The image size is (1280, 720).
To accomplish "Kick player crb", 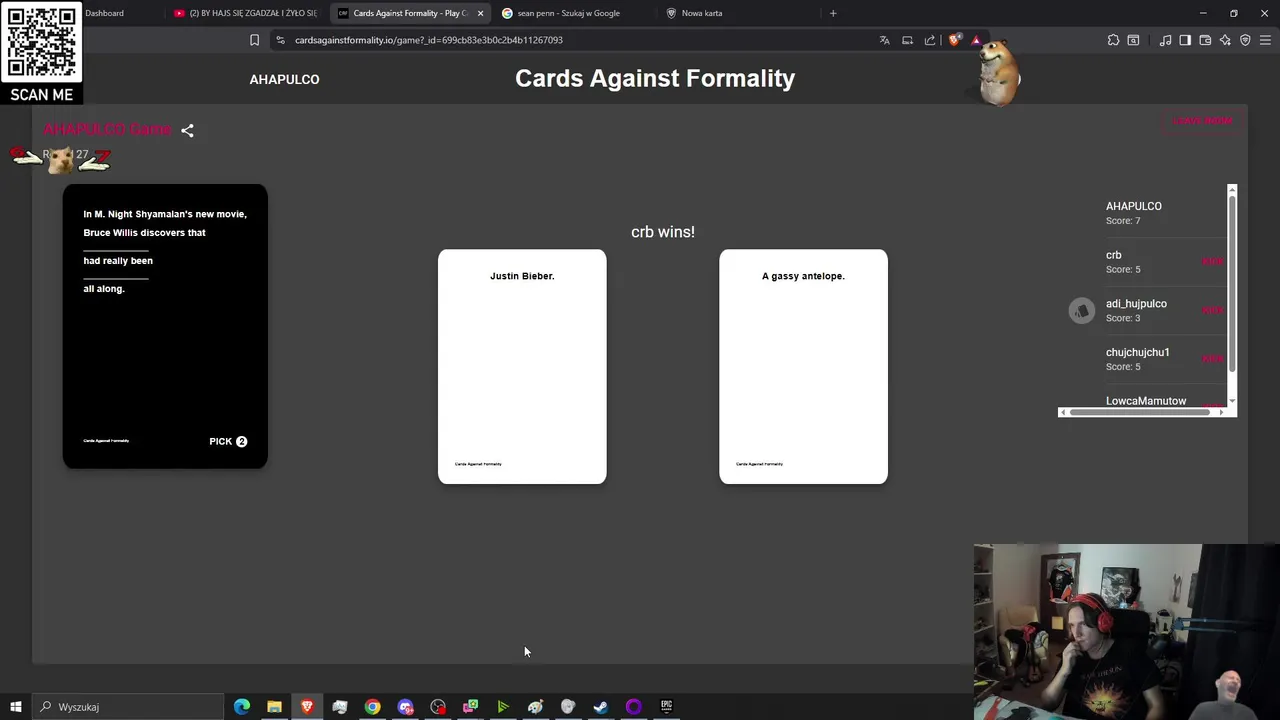I will click(1212, 262).
